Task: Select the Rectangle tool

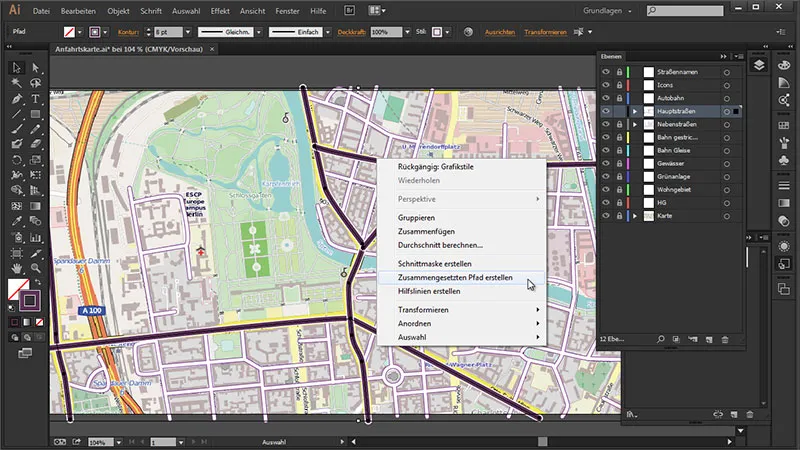Action: 35,114
